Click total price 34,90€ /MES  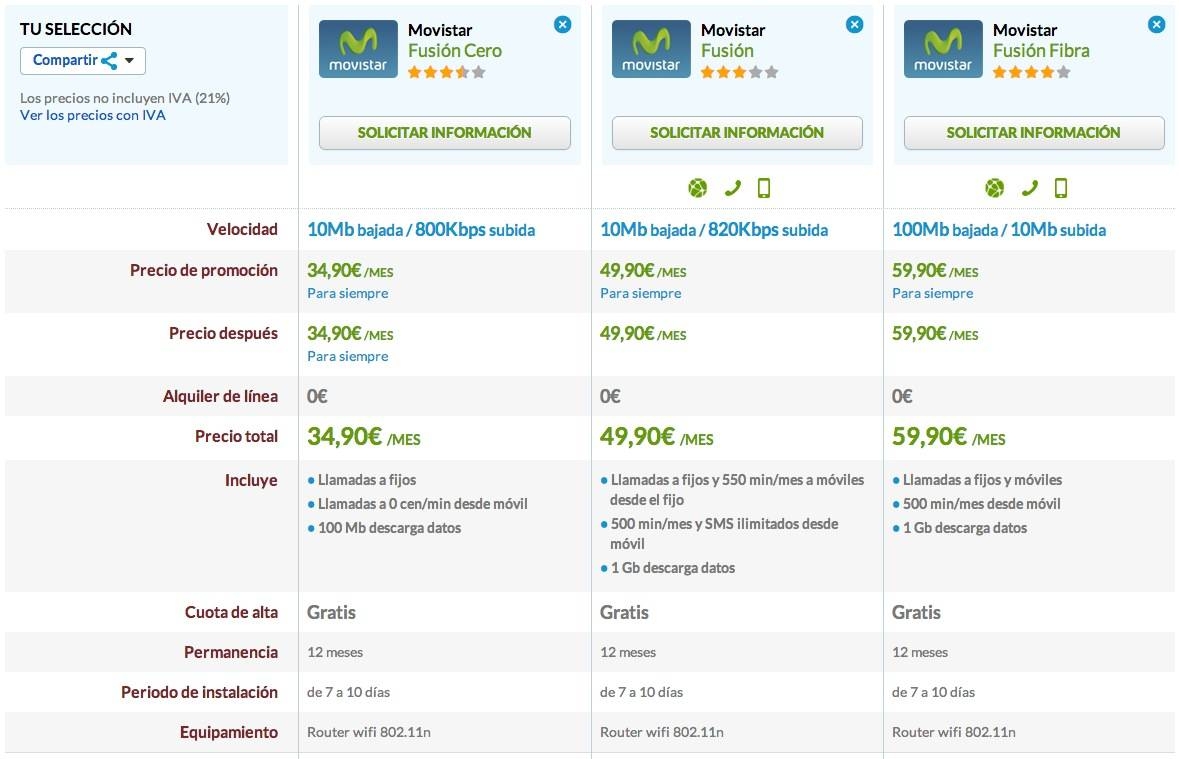coord(363,437)
